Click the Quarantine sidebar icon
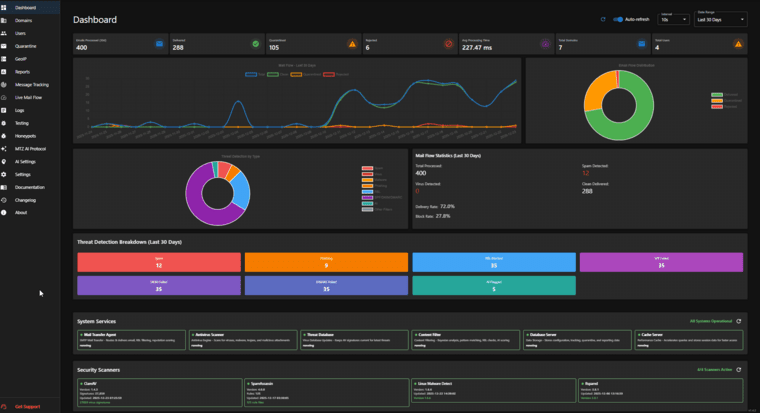 pyautogui.click(x=4, y=46)
